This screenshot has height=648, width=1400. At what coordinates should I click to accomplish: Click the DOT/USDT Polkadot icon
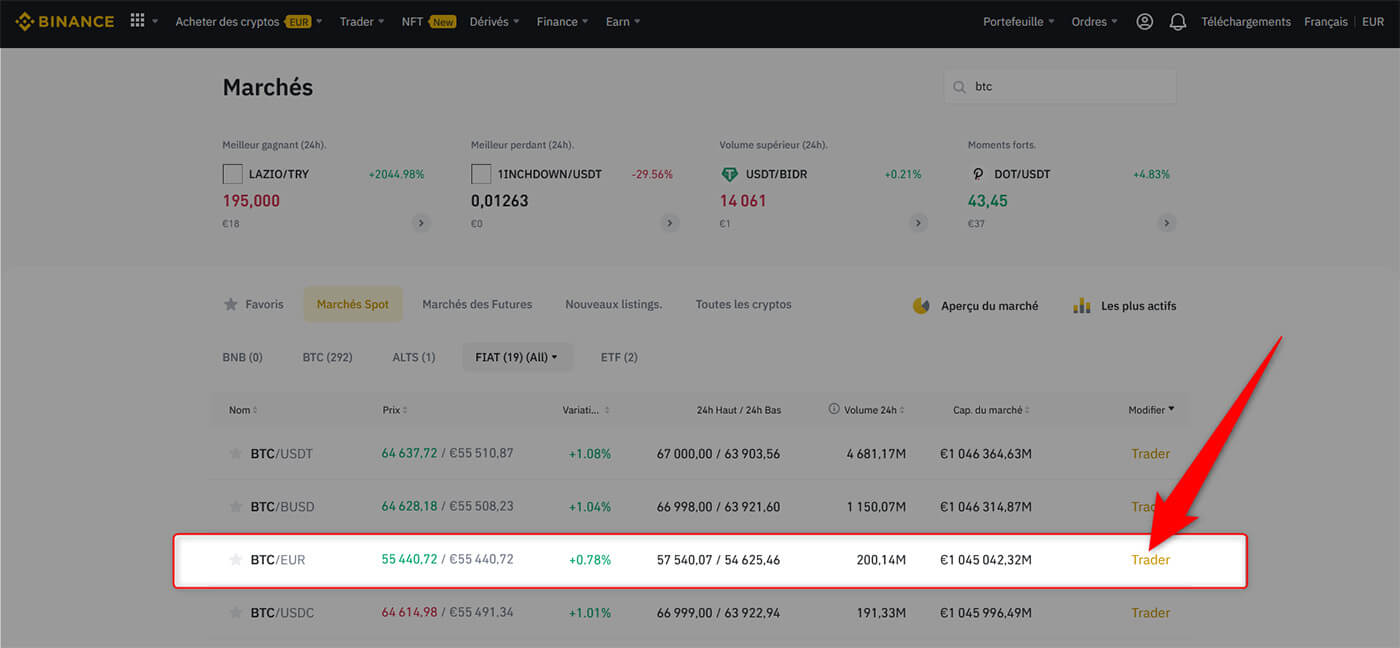click(x=978, y=174)
